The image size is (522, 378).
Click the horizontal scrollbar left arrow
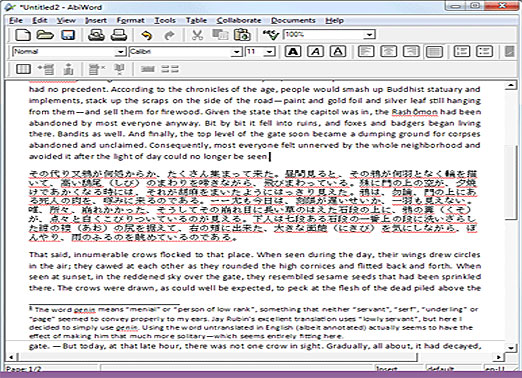coord(11,357)
